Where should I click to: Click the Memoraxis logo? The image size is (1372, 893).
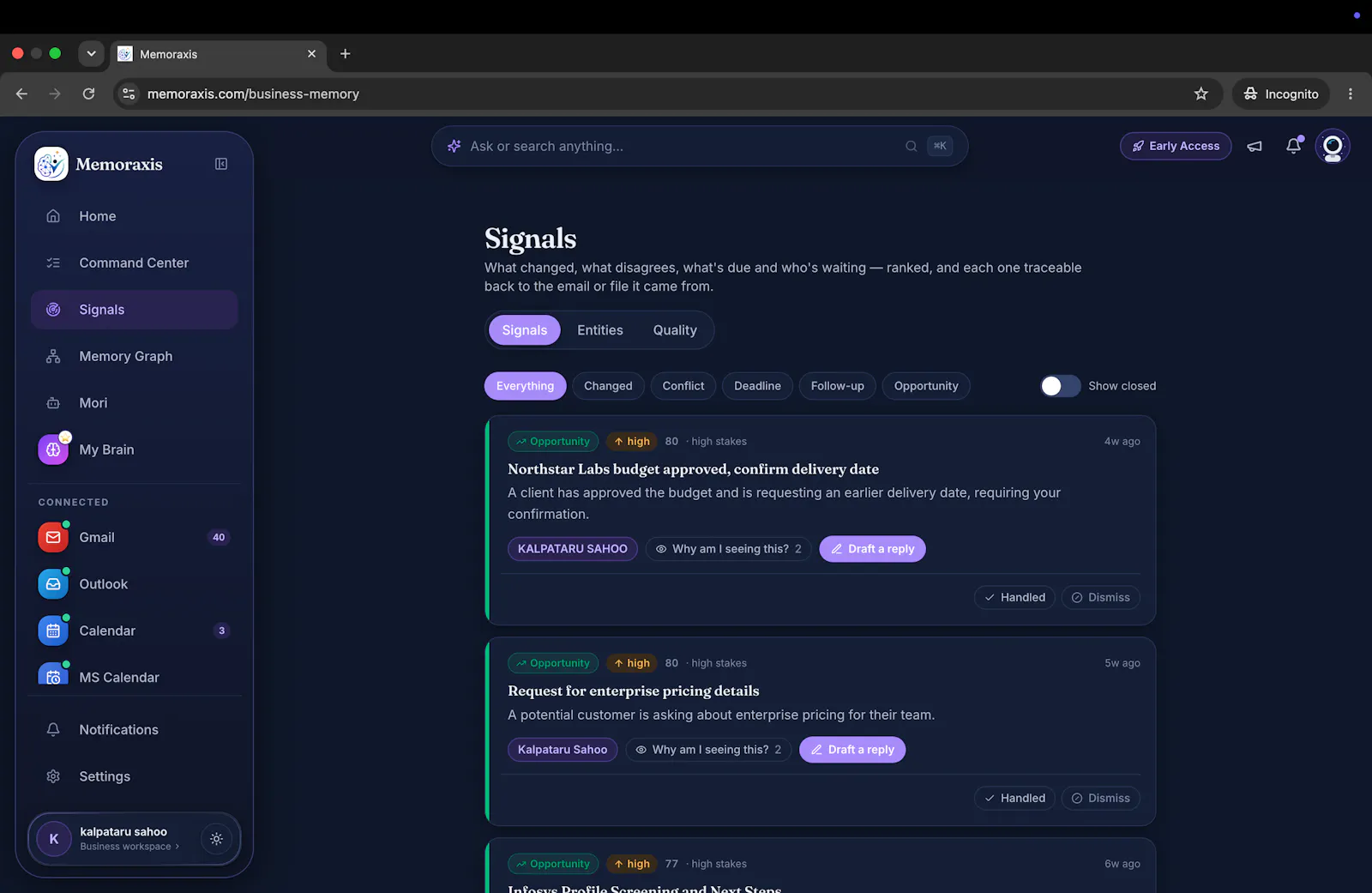51,164
